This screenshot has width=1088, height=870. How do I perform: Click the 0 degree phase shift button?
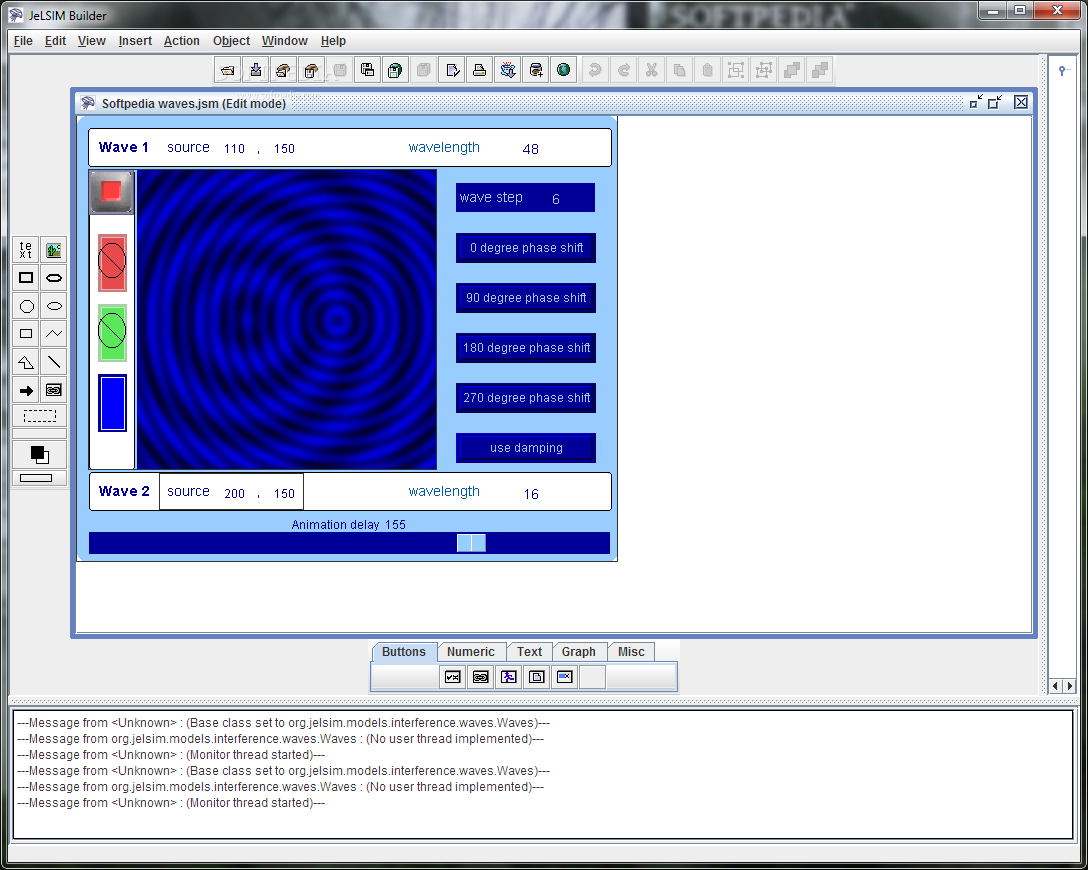526,248
